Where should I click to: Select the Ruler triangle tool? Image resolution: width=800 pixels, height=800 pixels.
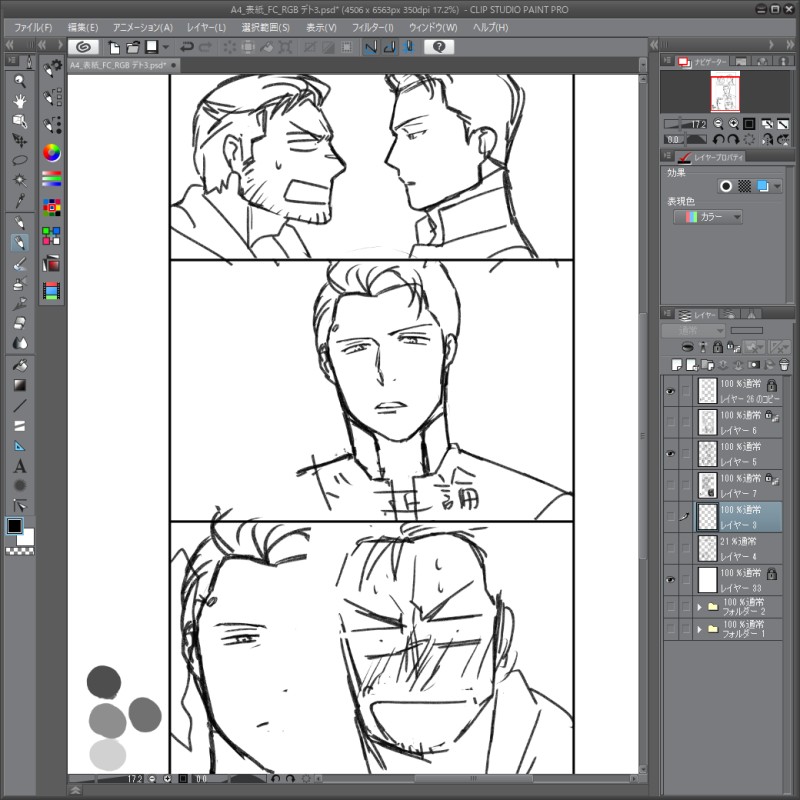[19, 446]
